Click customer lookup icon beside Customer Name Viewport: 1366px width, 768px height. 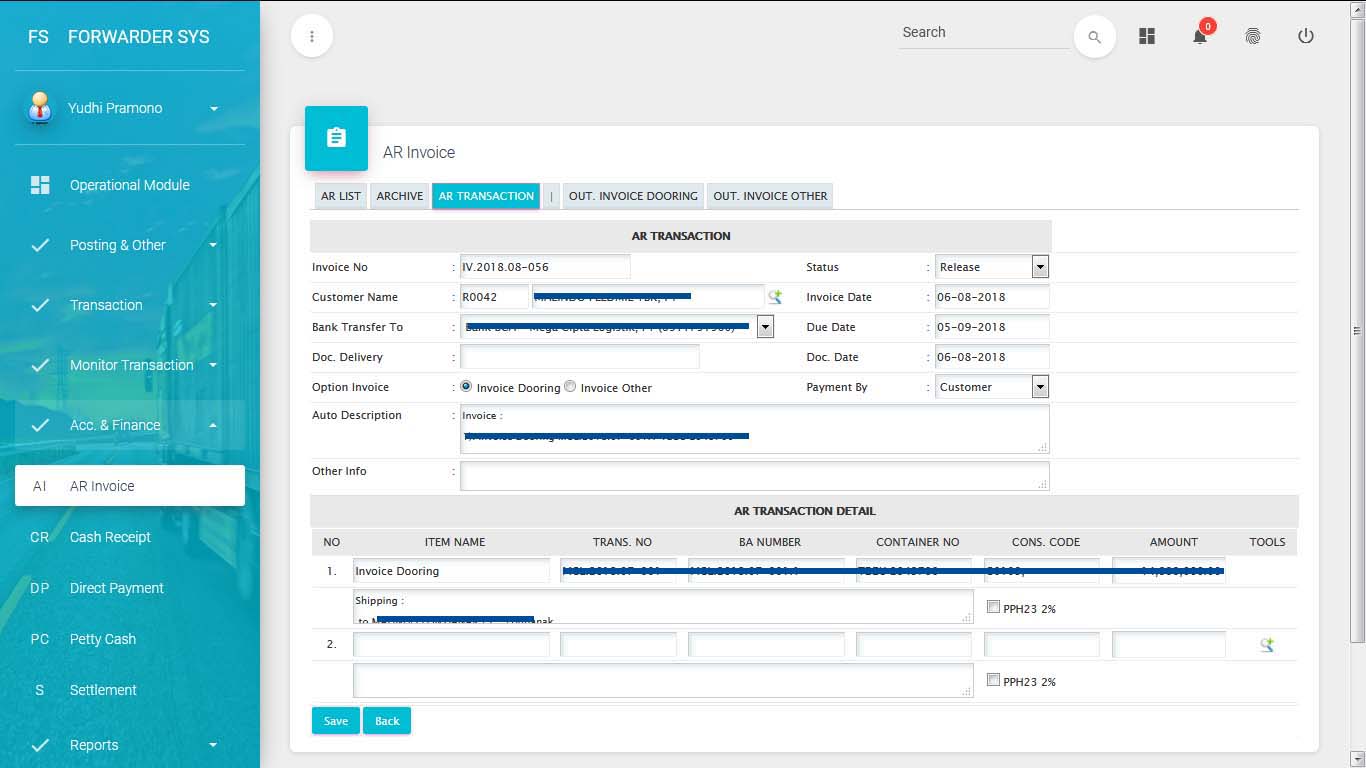pos(774,297)
